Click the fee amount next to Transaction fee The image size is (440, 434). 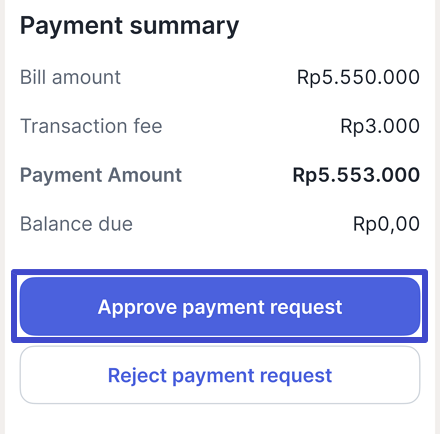pos(380,126)
